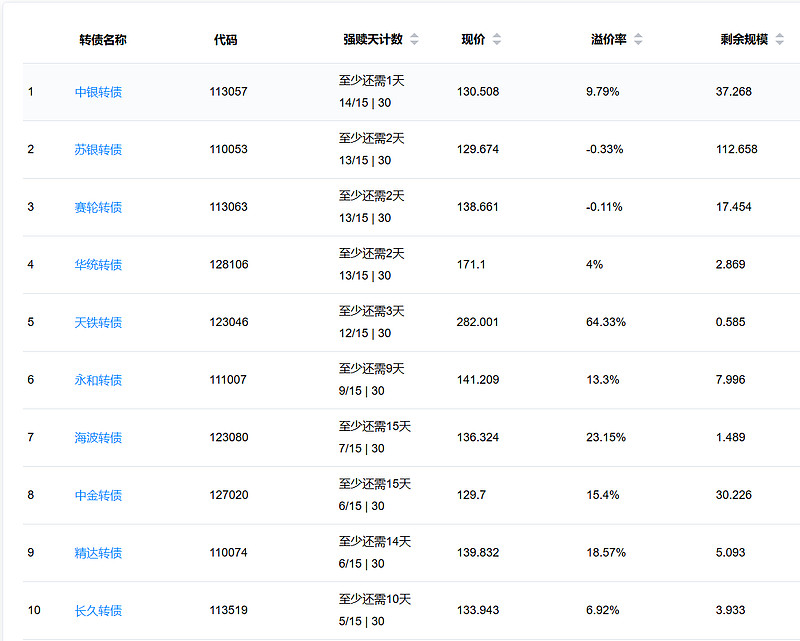The width and height of the screenshot is (800, 641).
Task: Click premium rate -0.11%
Action: click(604, 207)
